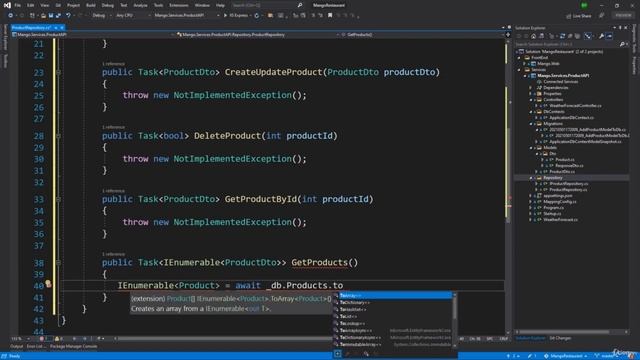Select ToArrayAsync in the IntelliSense list
The image size is (640, 360).
(x=392, y=330)
